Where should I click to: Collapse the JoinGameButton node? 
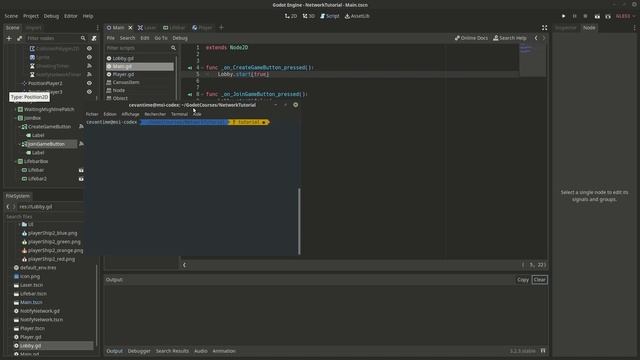pos(19,144)
